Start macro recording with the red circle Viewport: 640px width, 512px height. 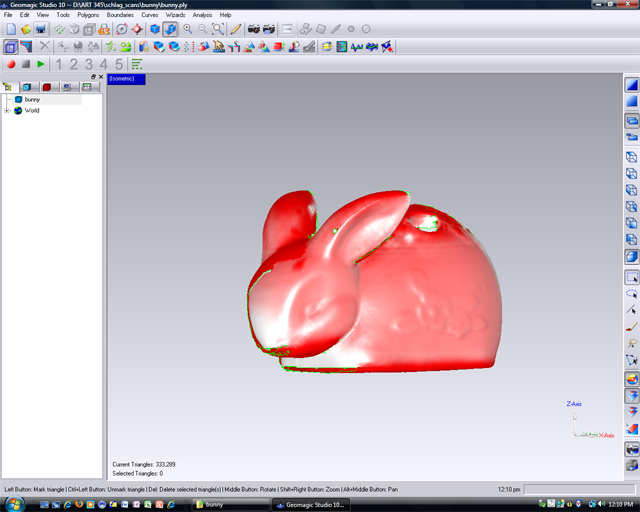pyautogui.click(x=11, y=64)
